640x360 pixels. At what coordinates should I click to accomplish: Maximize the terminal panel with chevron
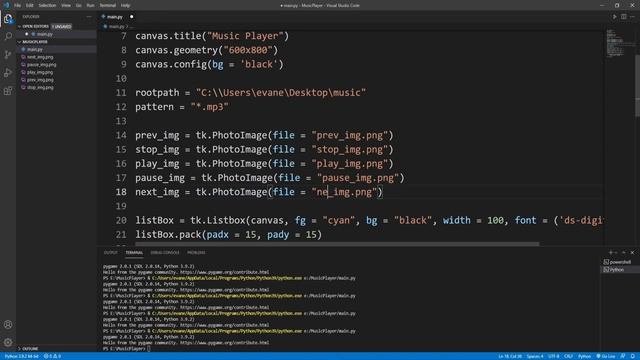623,253
